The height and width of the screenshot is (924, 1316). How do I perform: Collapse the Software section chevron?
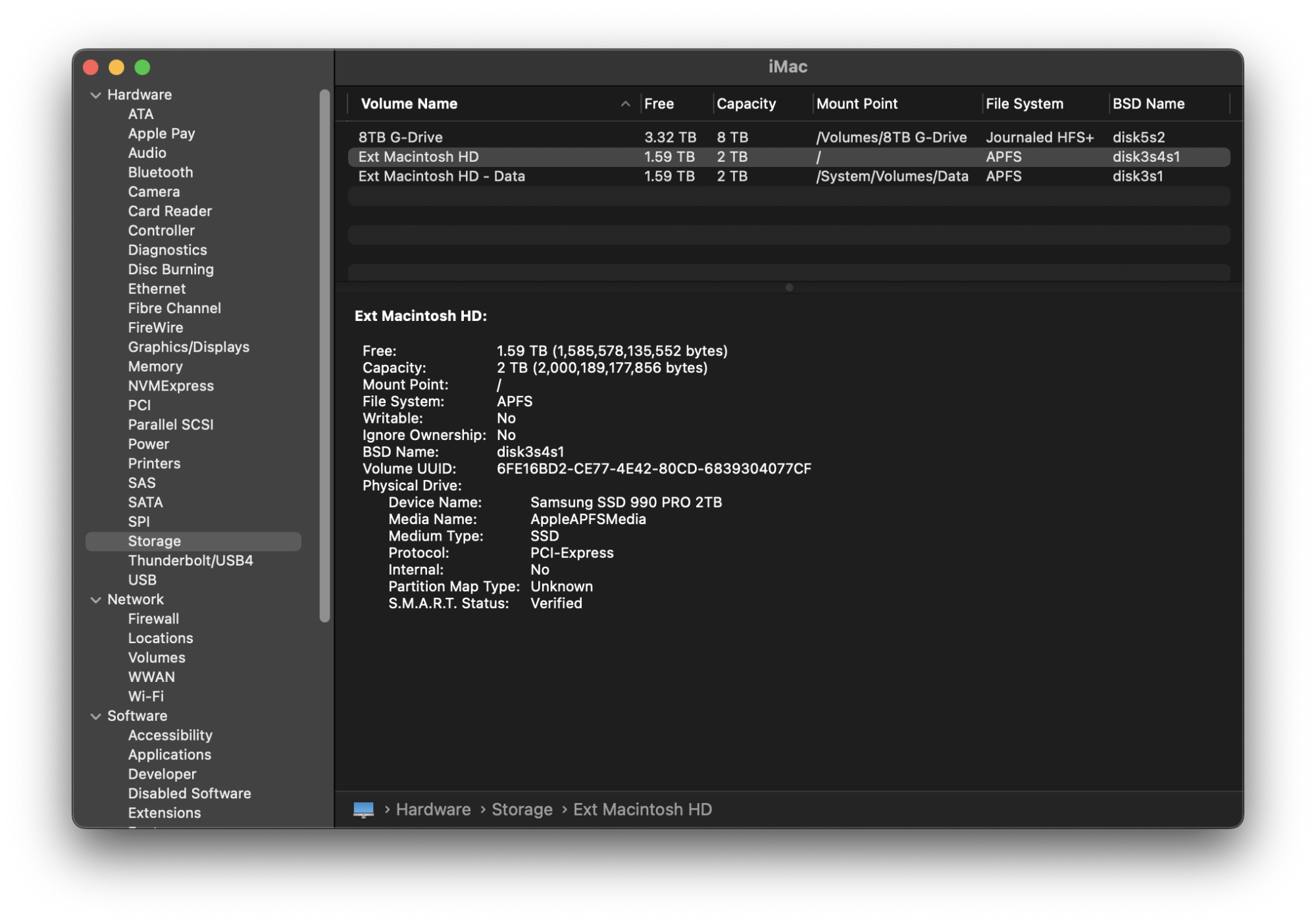95,716
